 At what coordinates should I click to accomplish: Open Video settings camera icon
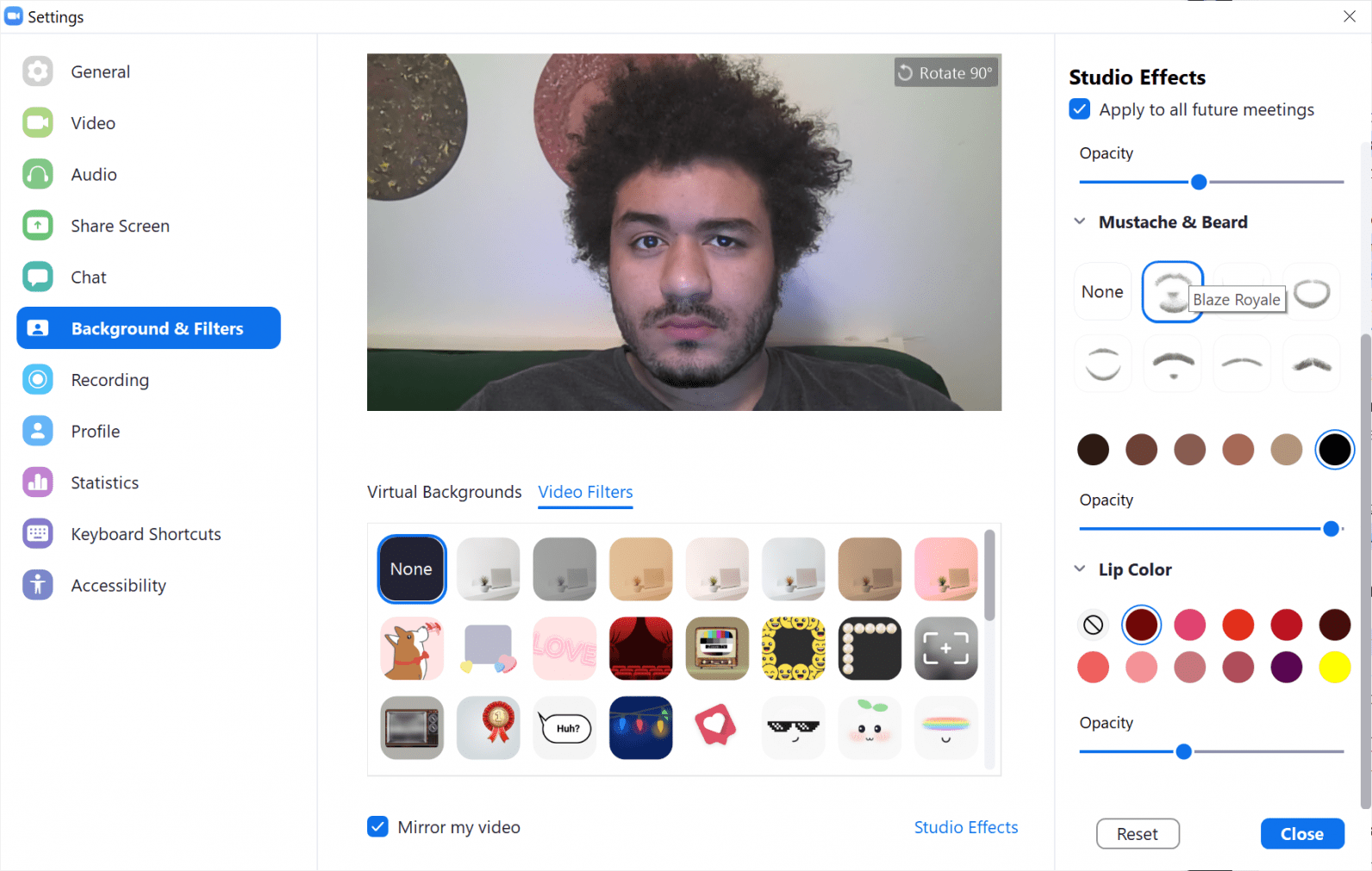38,123
